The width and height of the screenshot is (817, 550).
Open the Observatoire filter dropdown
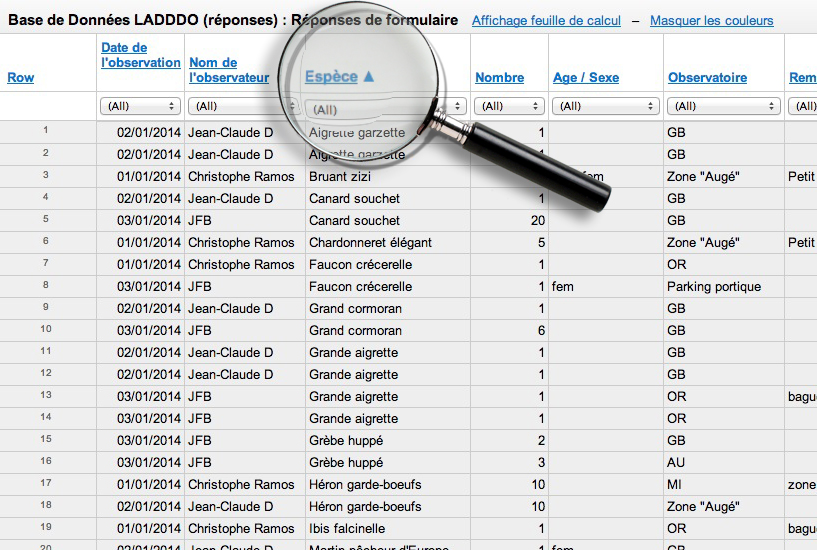tap(723, 106)
